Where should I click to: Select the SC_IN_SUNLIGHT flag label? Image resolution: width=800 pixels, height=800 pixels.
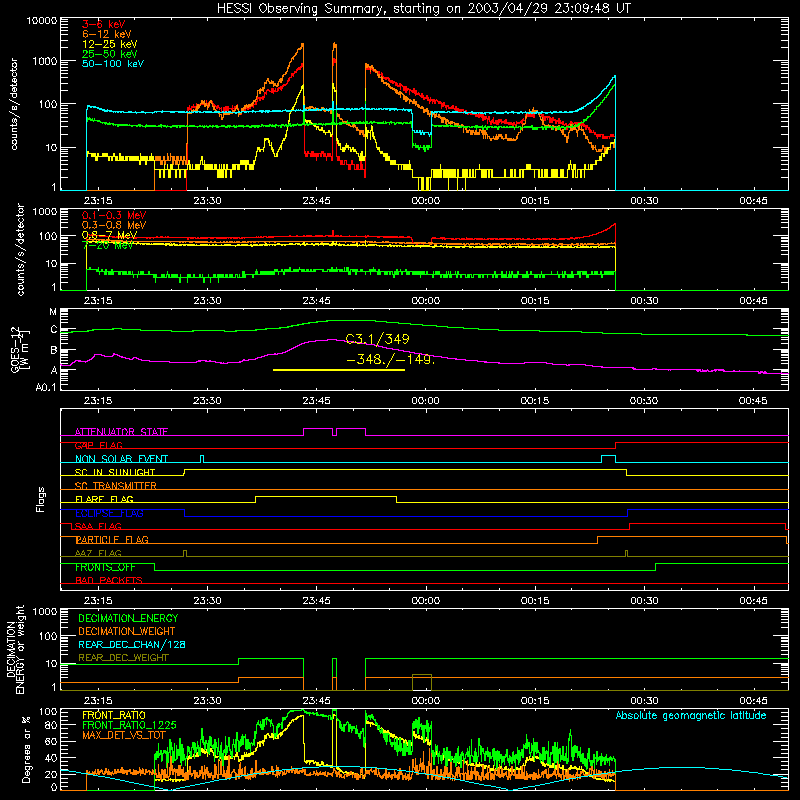115,472
